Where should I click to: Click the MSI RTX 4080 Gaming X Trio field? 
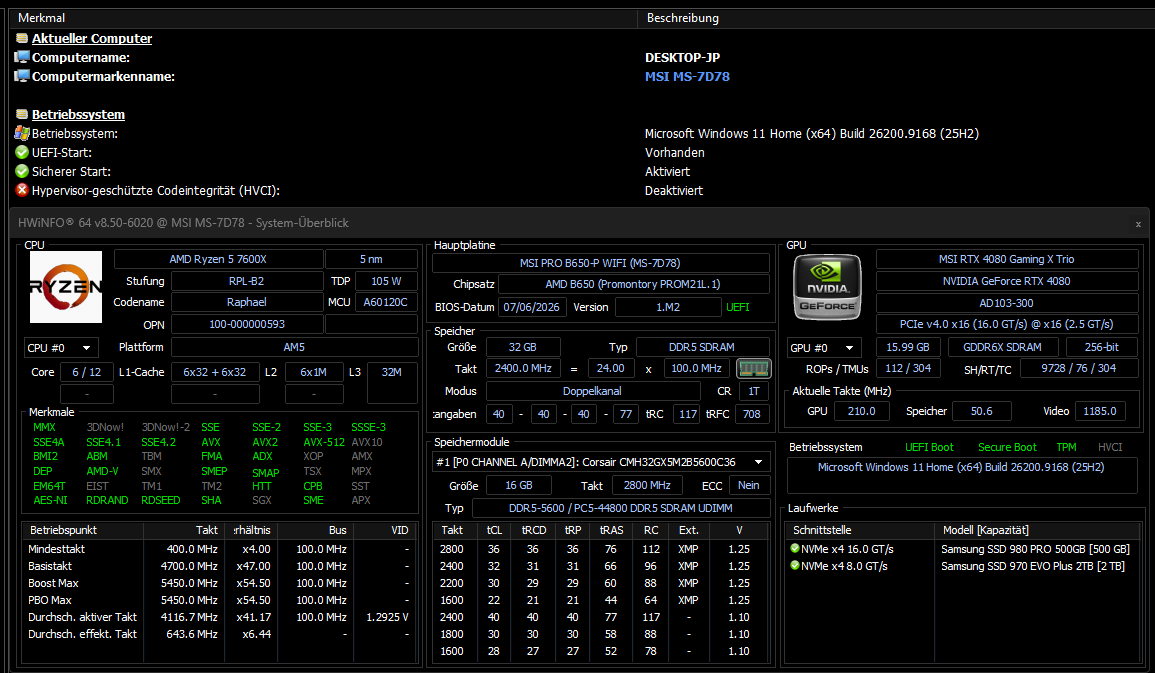[x=1007, y=259]
